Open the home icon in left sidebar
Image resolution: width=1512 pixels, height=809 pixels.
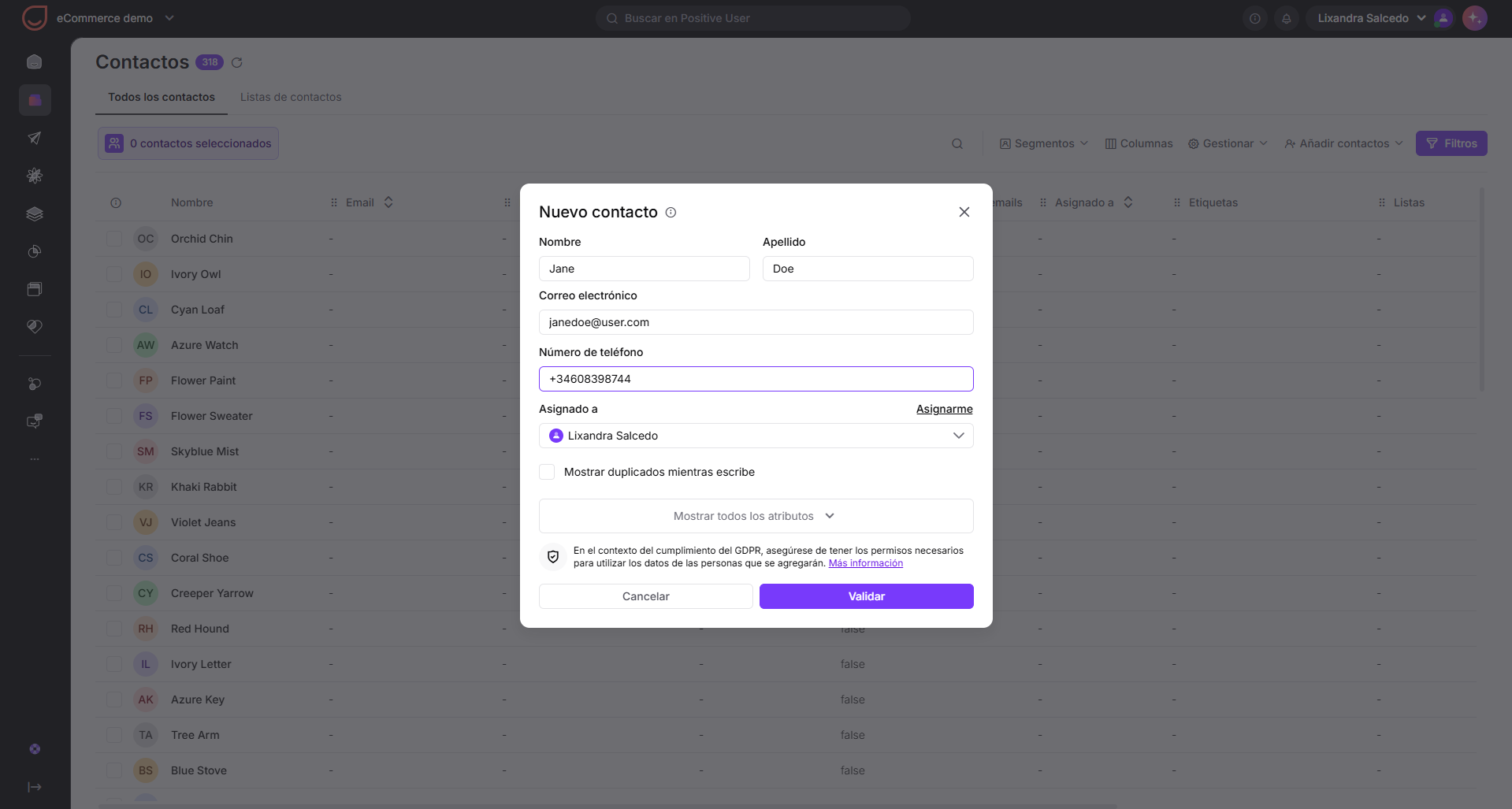coord(35,61)
